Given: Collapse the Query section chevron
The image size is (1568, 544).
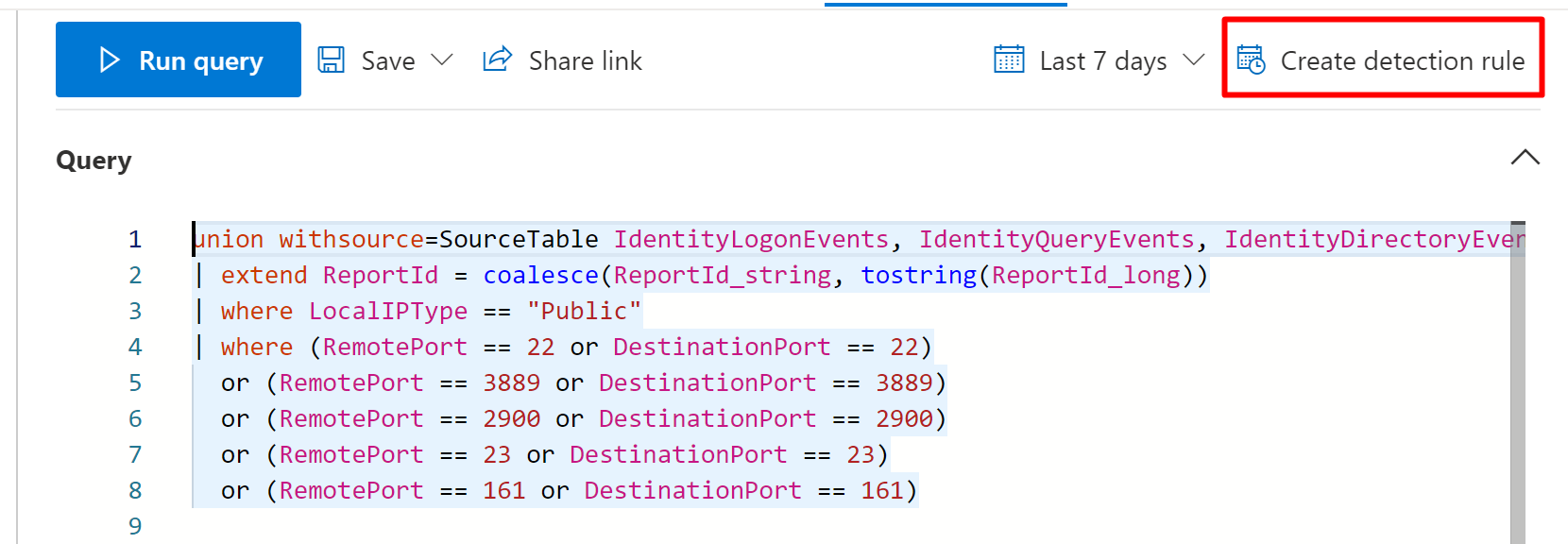Looking at the screenshot, I should pos(1525,158).
